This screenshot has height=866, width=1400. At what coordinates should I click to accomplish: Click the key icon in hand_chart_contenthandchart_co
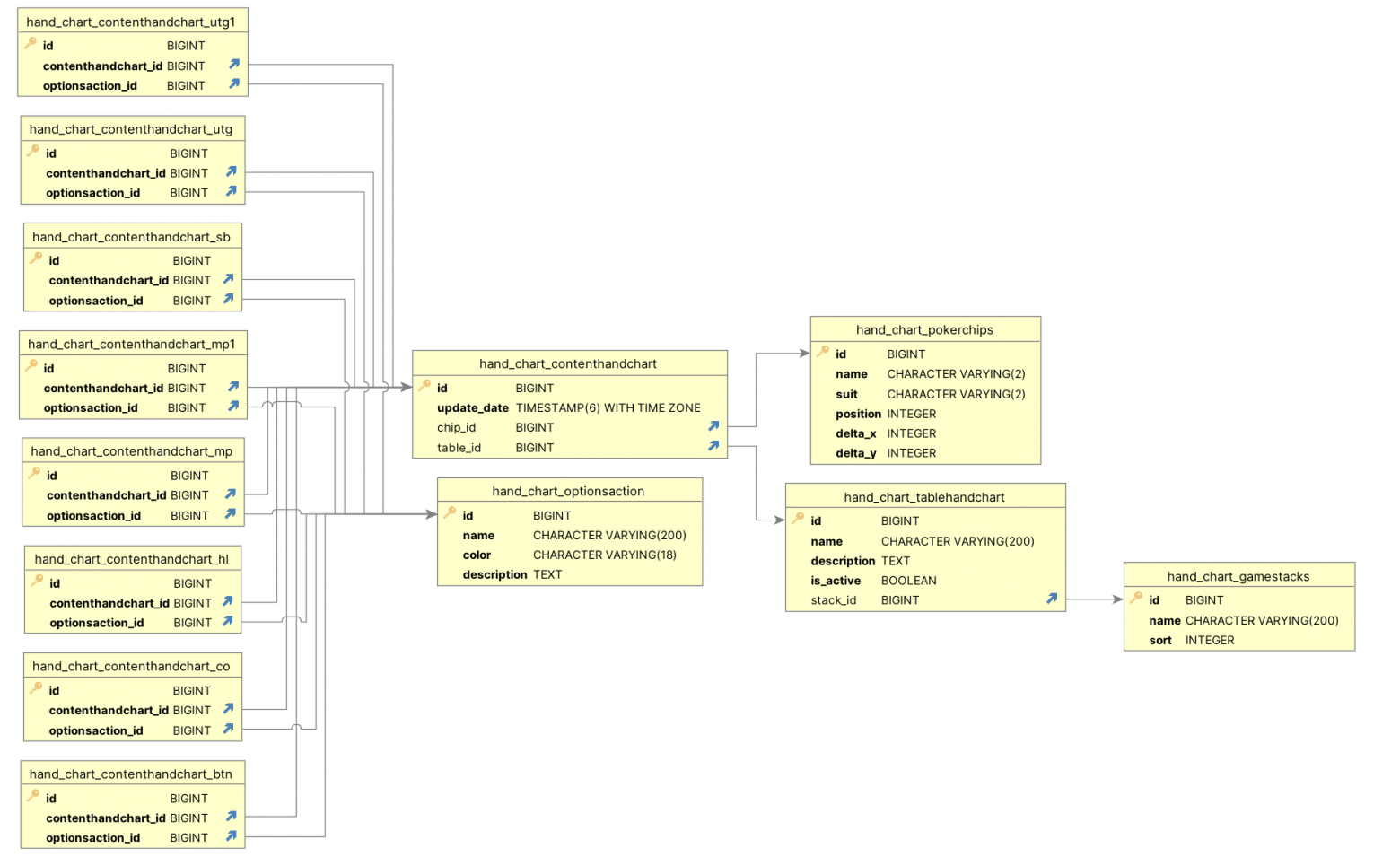pos(37,688)
